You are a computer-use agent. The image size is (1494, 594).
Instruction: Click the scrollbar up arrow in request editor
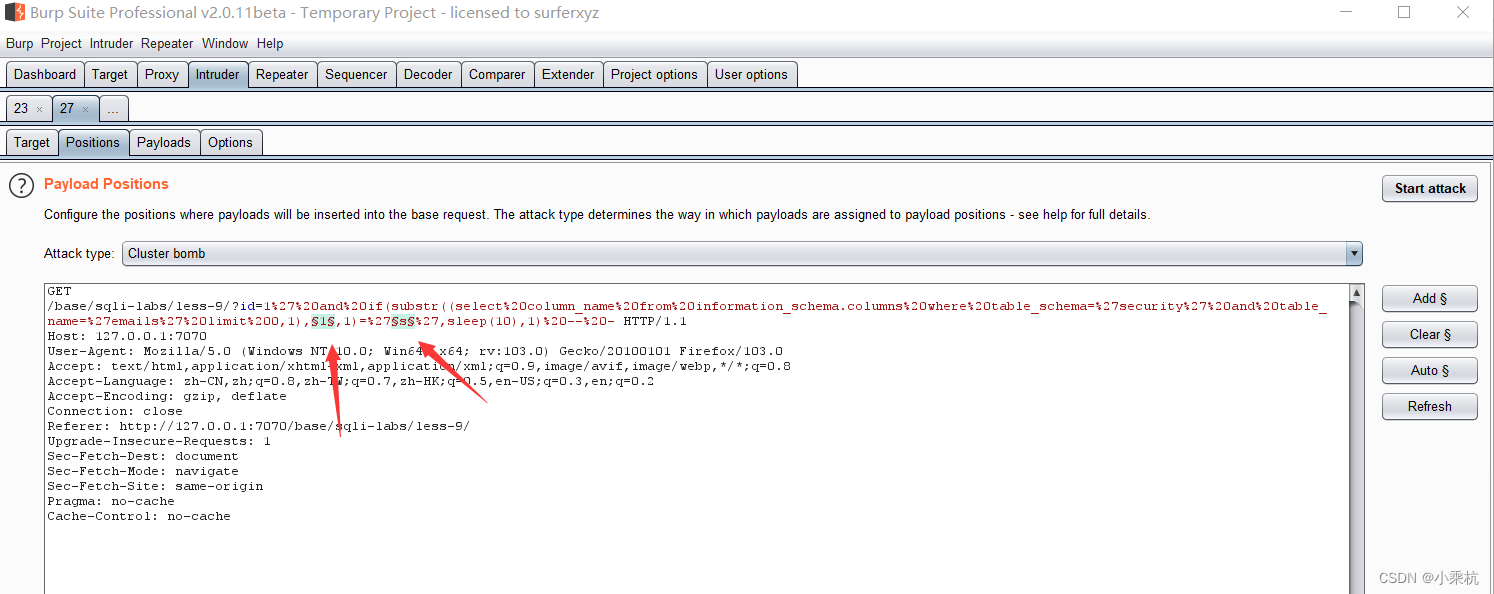click(x=1356, y=293)
